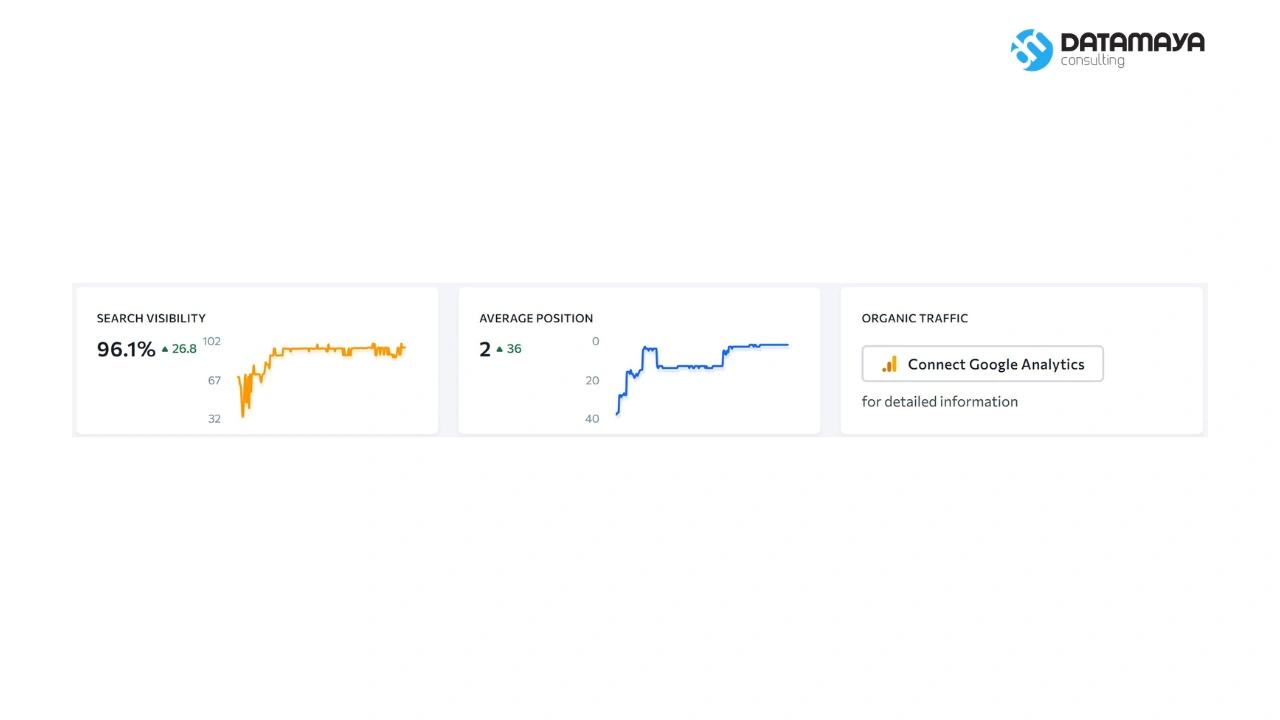Select the AVERAGE POSITION card title
The width and height of the screenshot is (1280, 720).
pyautogui.click(x=536, y=318)
